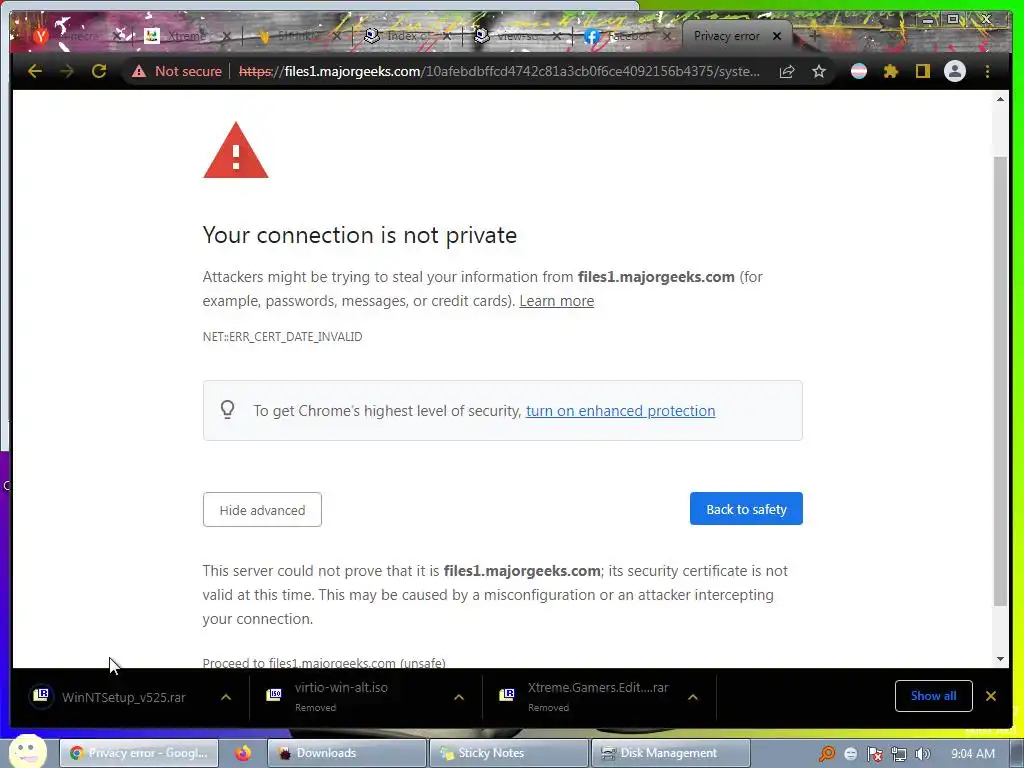Proceed to files1.majorgeeks.com (unsafe) link

tap(324, 663)
